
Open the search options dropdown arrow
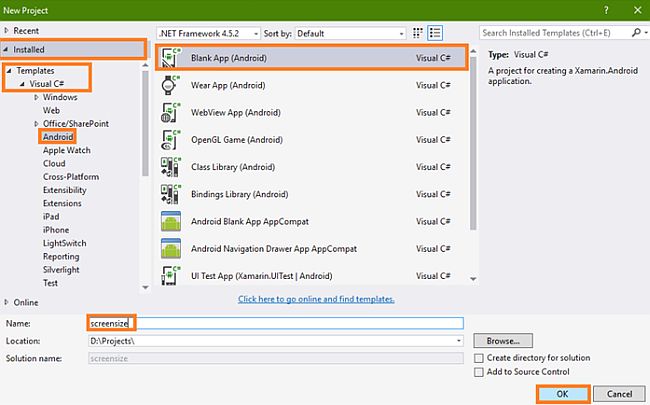pos(646,33)
